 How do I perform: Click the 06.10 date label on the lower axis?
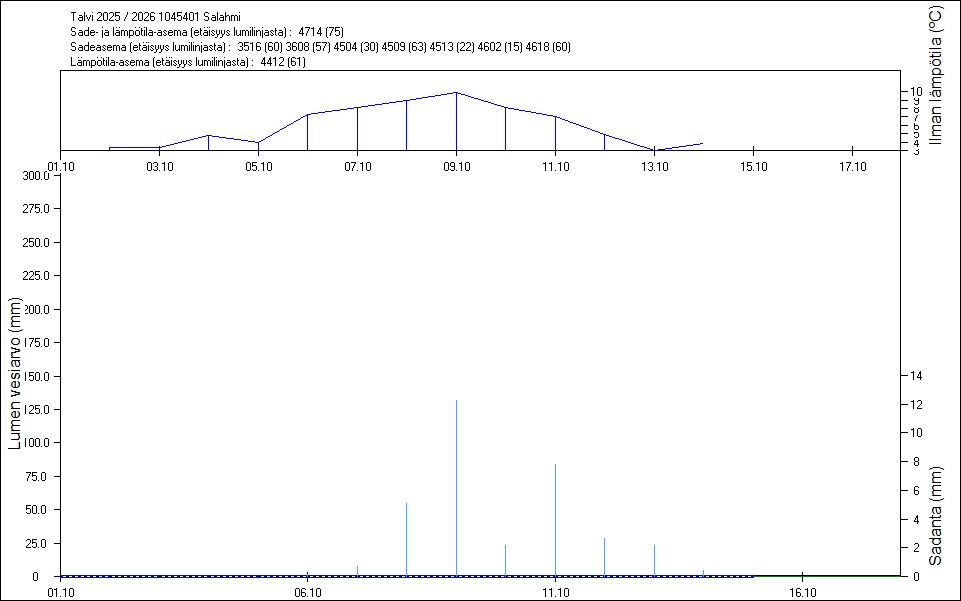point(307,593)
